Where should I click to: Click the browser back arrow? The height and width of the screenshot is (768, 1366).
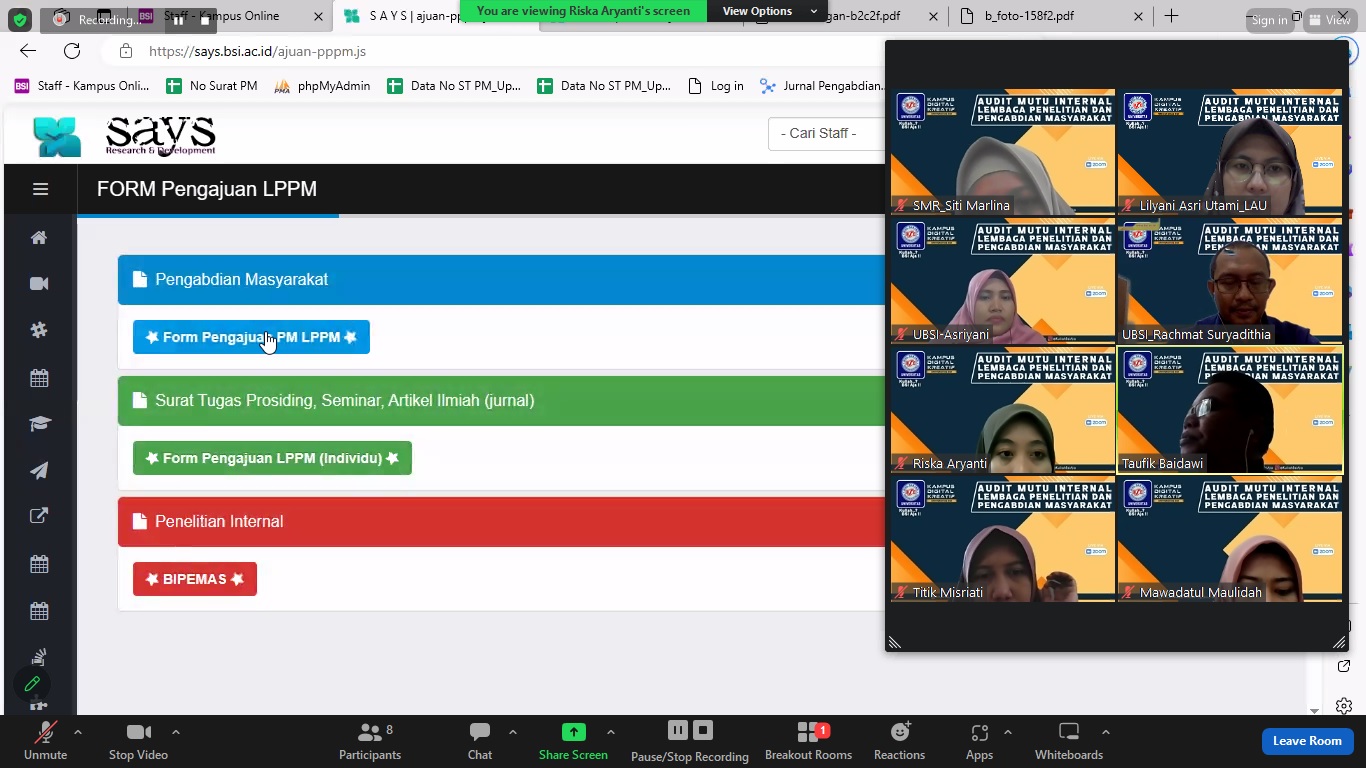pyautogui.click(x=28, y=51)
